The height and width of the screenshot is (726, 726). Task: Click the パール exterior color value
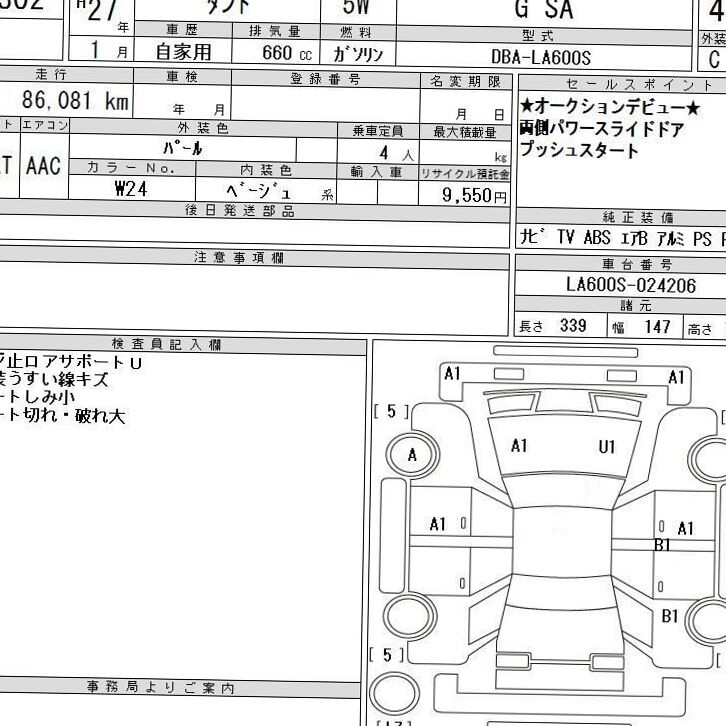tap(183, 148)
